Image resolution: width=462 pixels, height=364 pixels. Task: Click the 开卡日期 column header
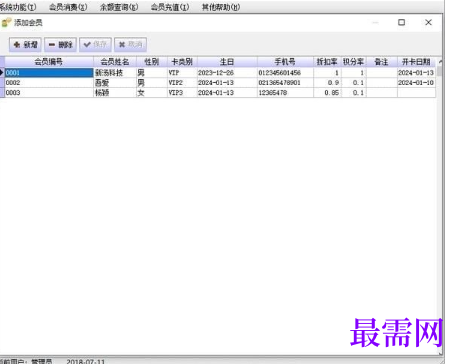pyautogui.click(x=416, y=62)
